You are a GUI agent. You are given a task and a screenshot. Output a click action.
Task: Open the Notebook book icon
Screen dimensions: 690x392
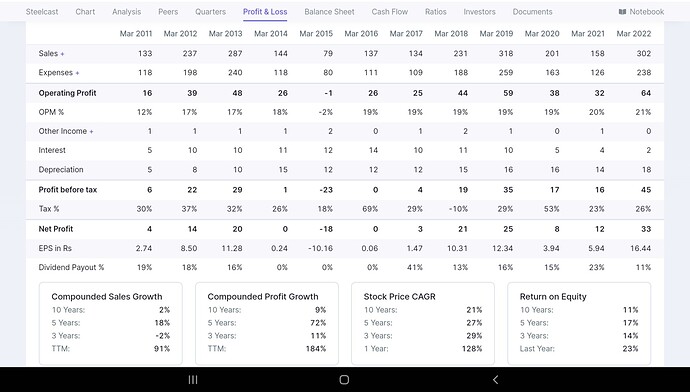point(622,12)
